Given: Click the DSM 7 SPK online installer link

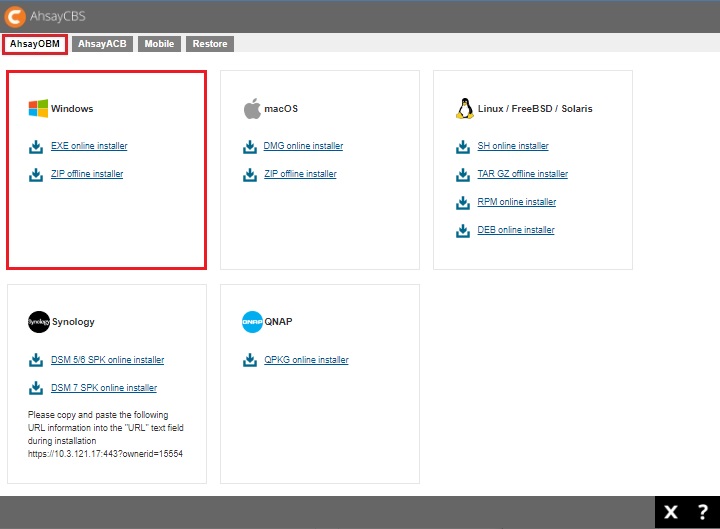Looking at the screenshot, I should pos(104,388).
